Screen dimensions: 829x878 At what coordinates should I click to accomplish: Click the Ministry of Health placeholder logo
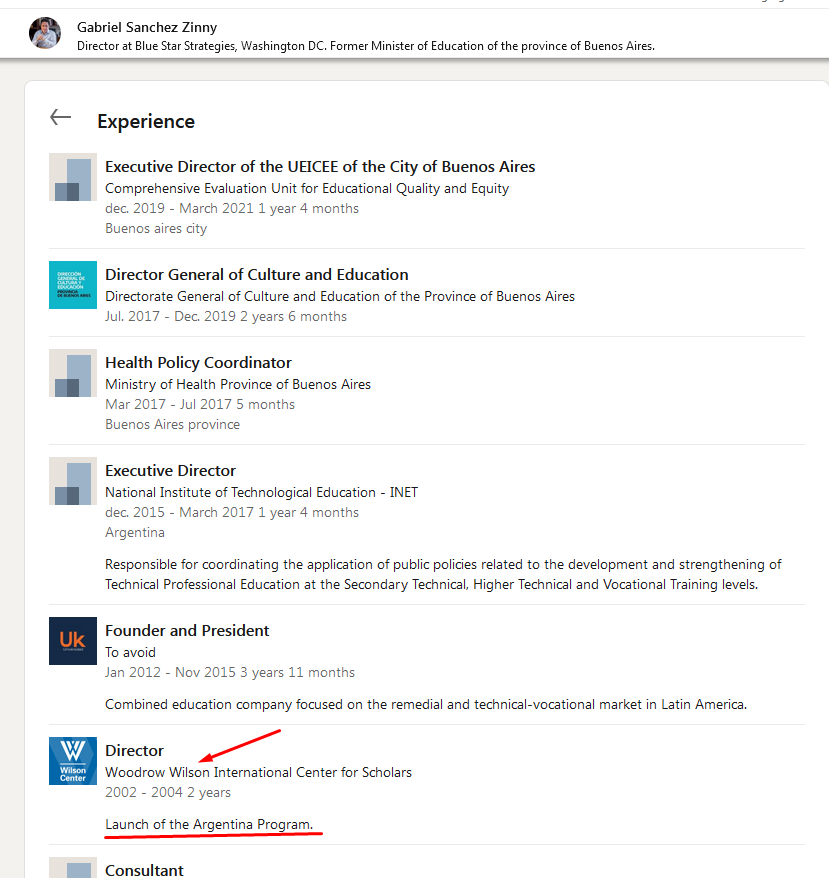point(73,373)
